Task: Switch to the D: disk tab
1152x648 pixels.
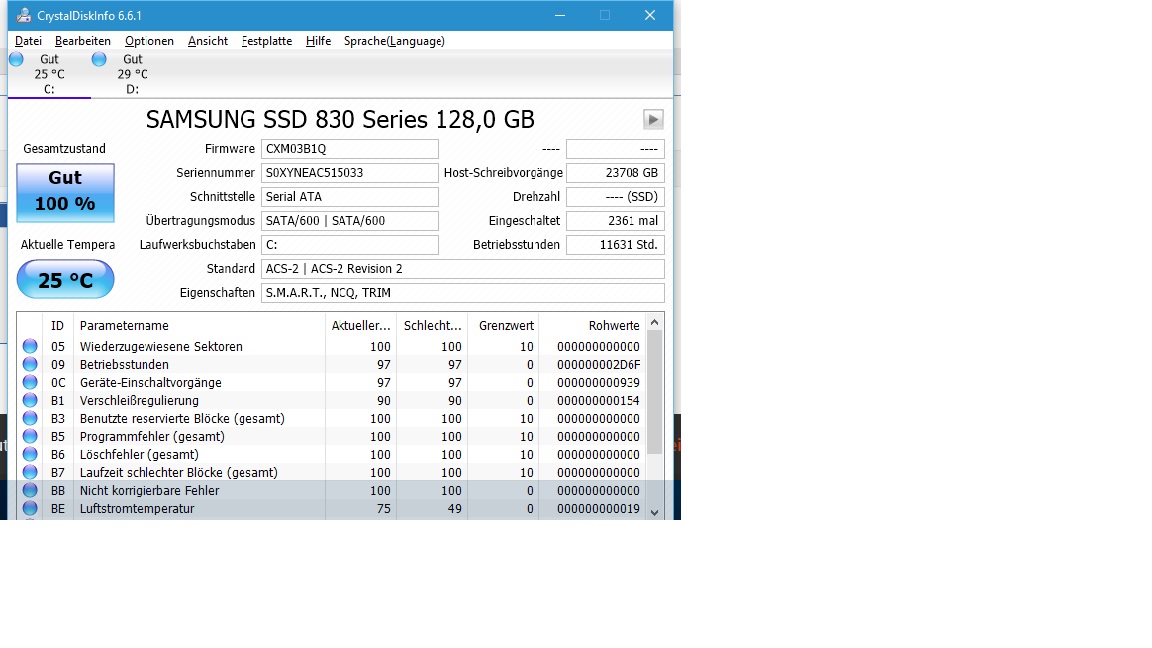Action: [132, 74]
